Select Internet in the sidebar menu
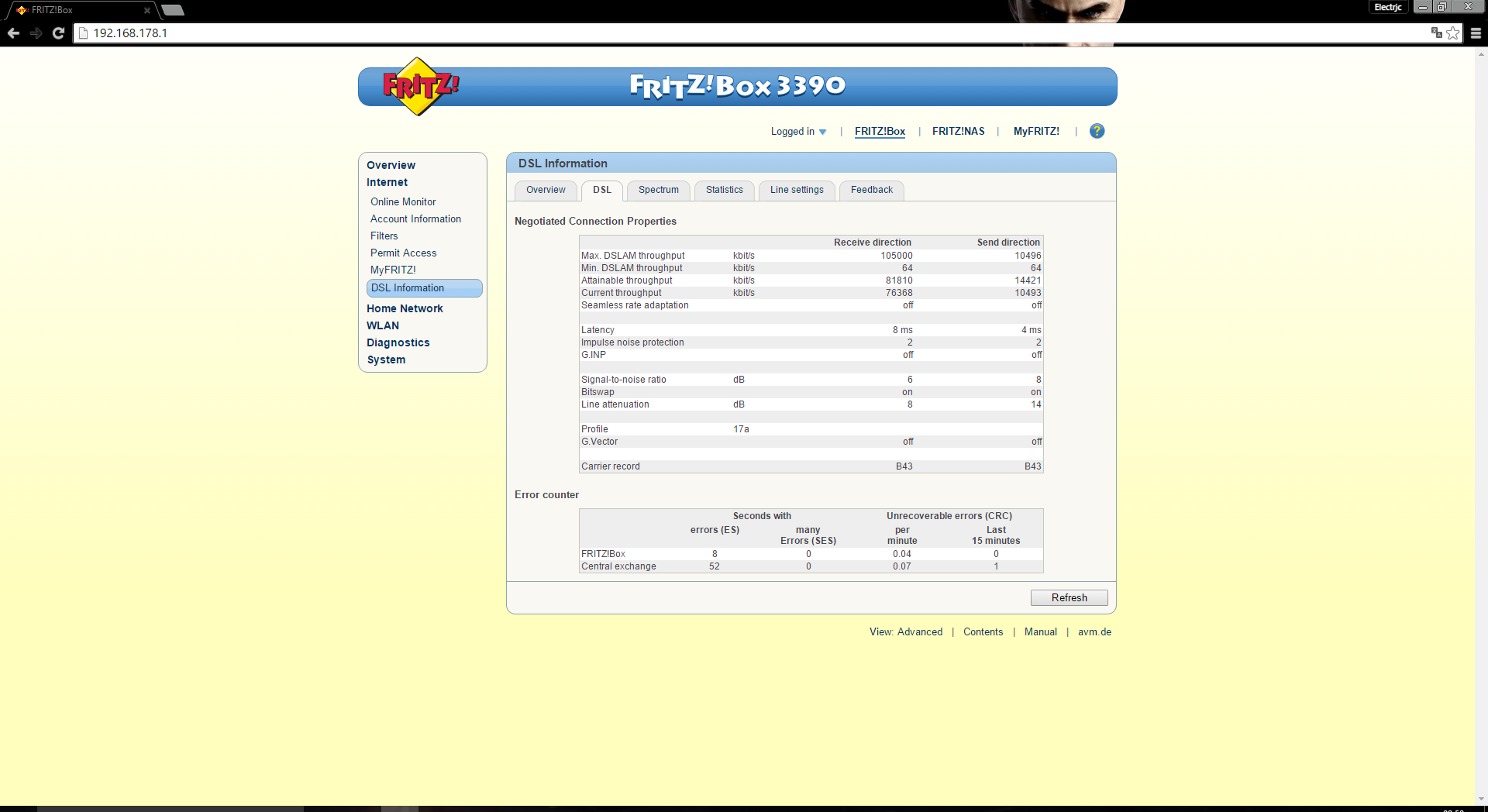Screen dimensions: 1488x812 click(x=387, y=182)
